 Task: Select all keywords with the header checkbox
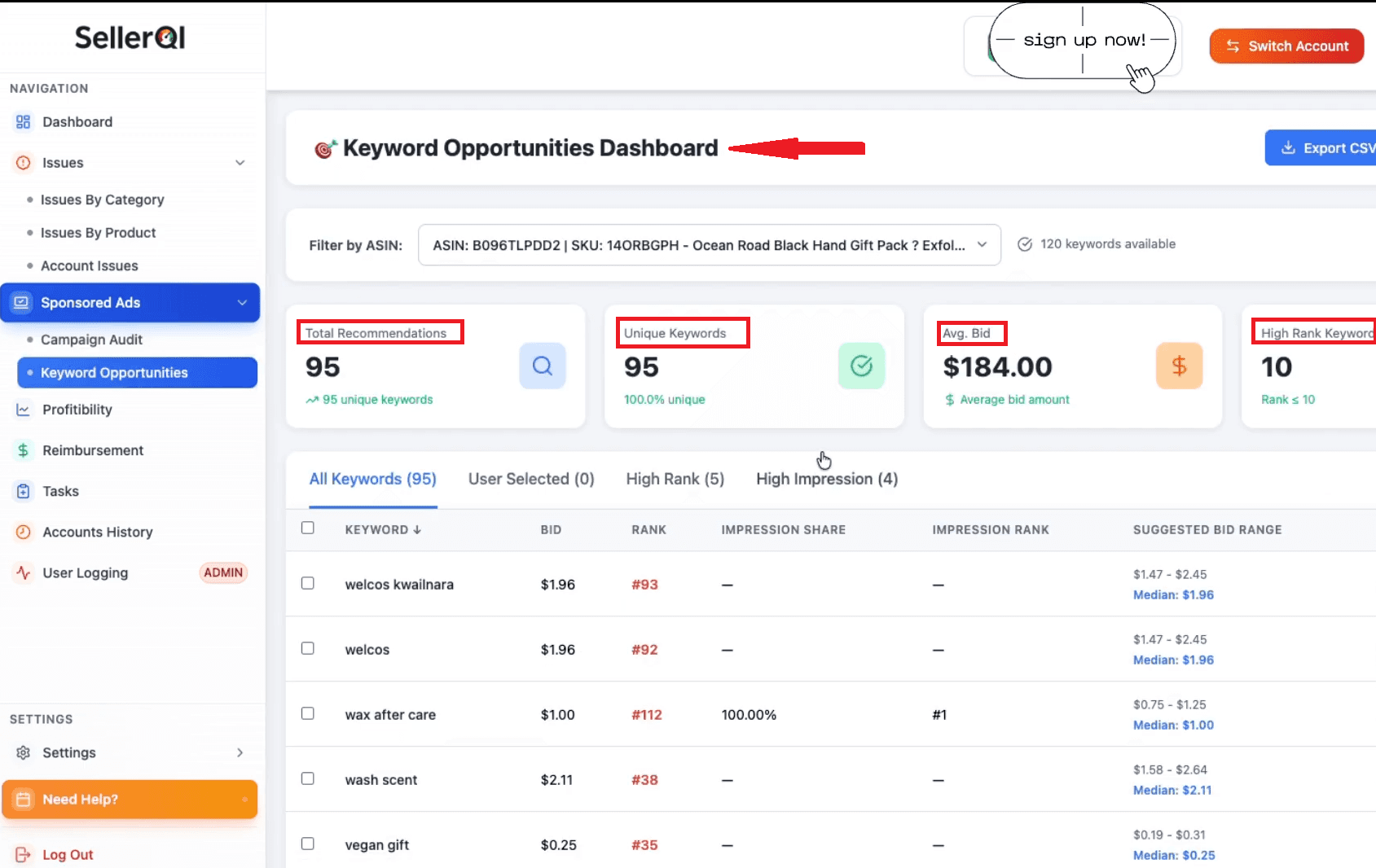tap(307, 528)
